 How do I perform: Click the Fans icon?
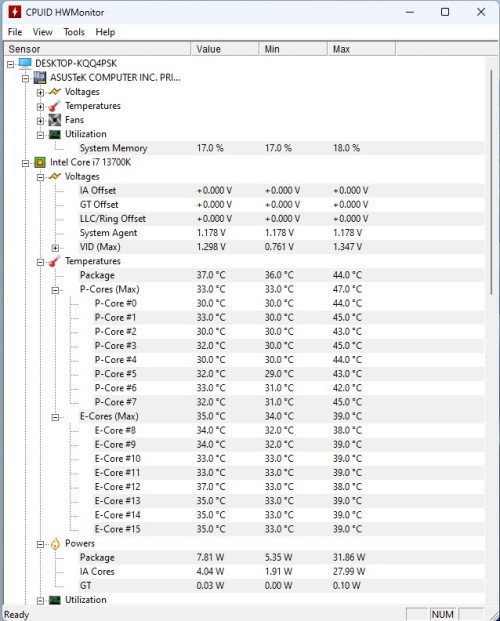coord(55,120)
